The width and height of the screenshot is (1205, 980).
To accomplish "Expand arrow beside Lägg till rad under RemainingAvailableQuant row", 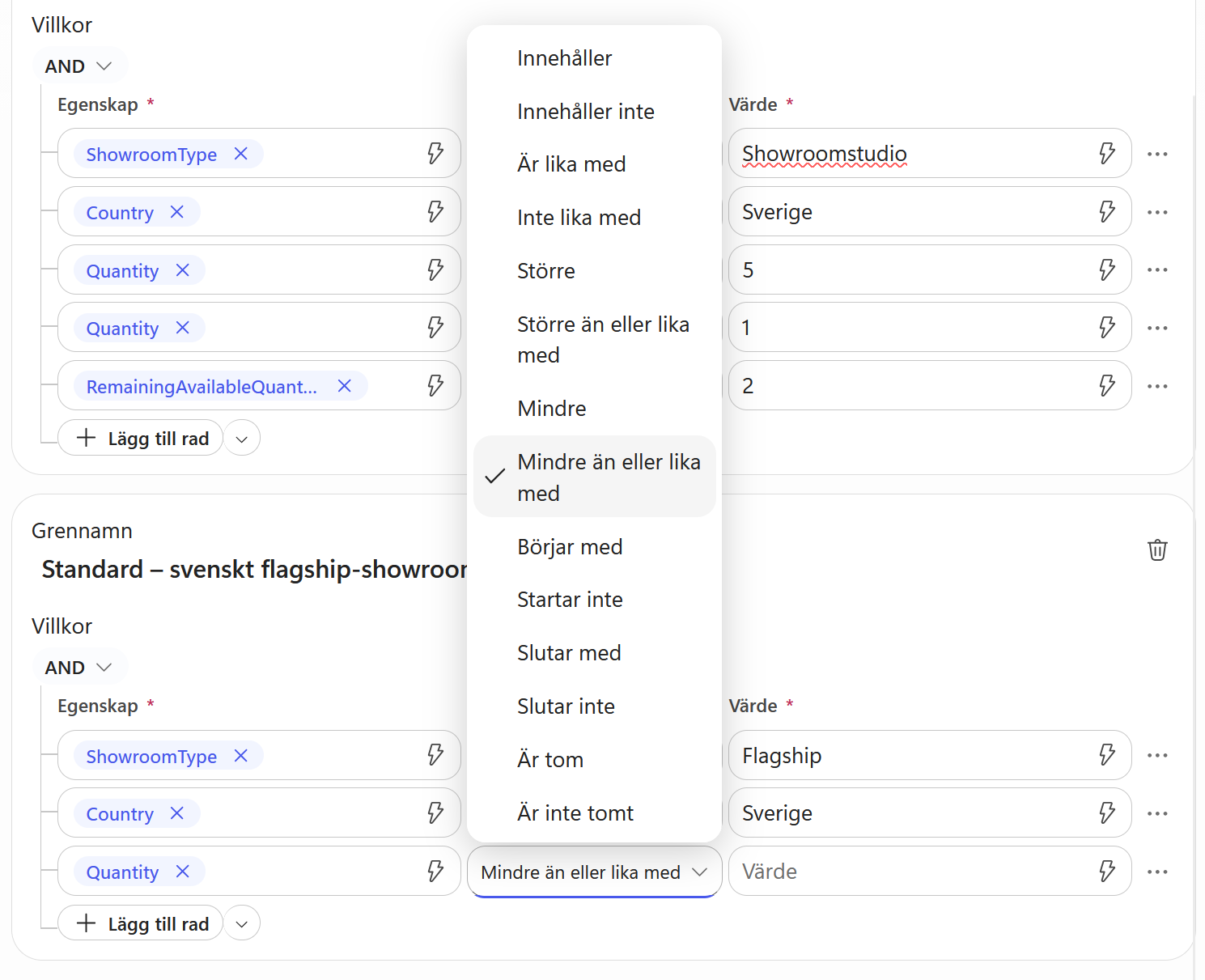I will coord(242,439).
